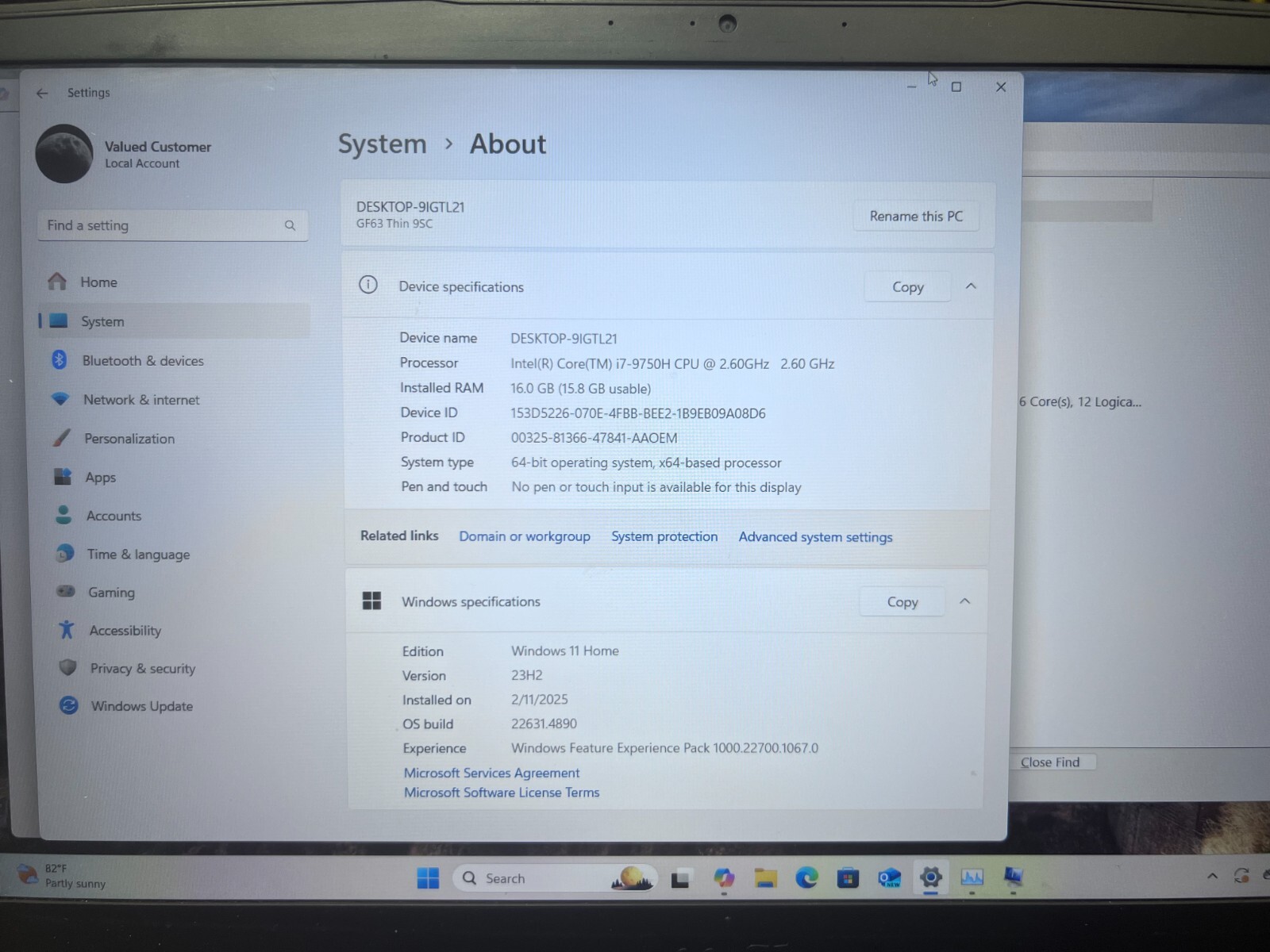
Task: Select System in the settings sidebar
Action: click(174, 321)
